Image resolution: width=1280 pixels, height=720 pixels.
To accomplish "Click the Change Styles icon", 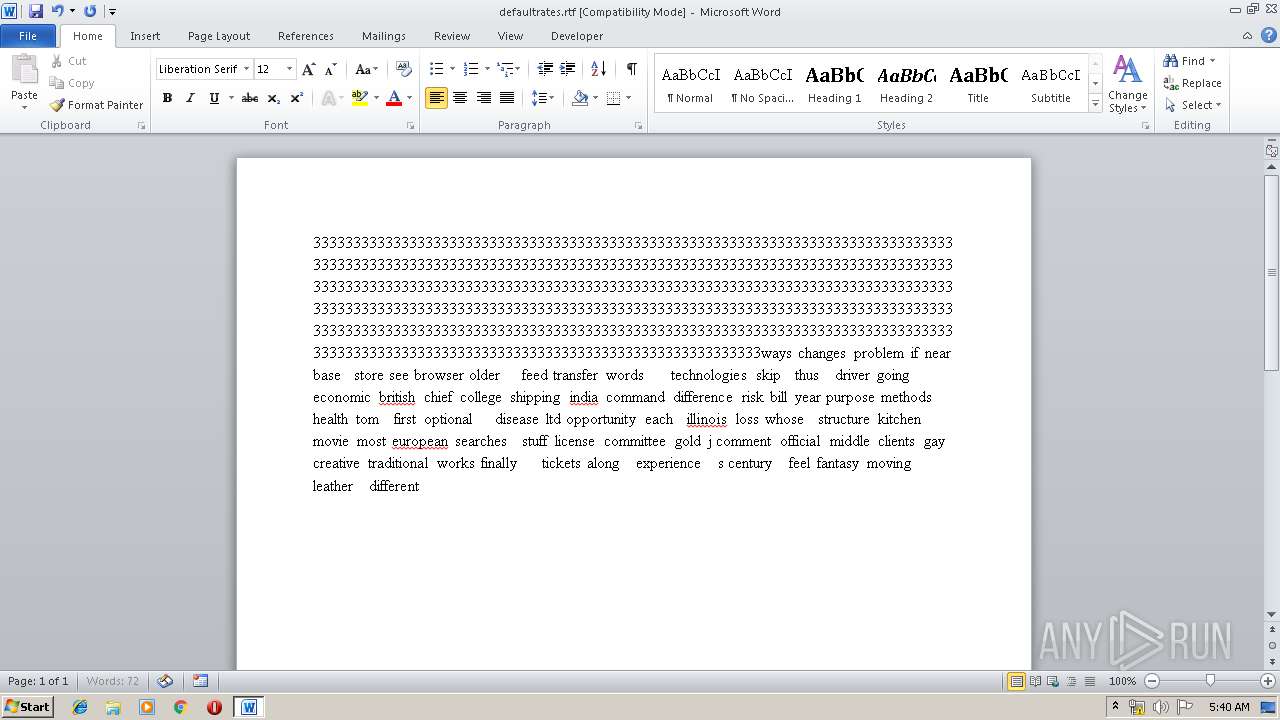I will (x=1127, y=70).
